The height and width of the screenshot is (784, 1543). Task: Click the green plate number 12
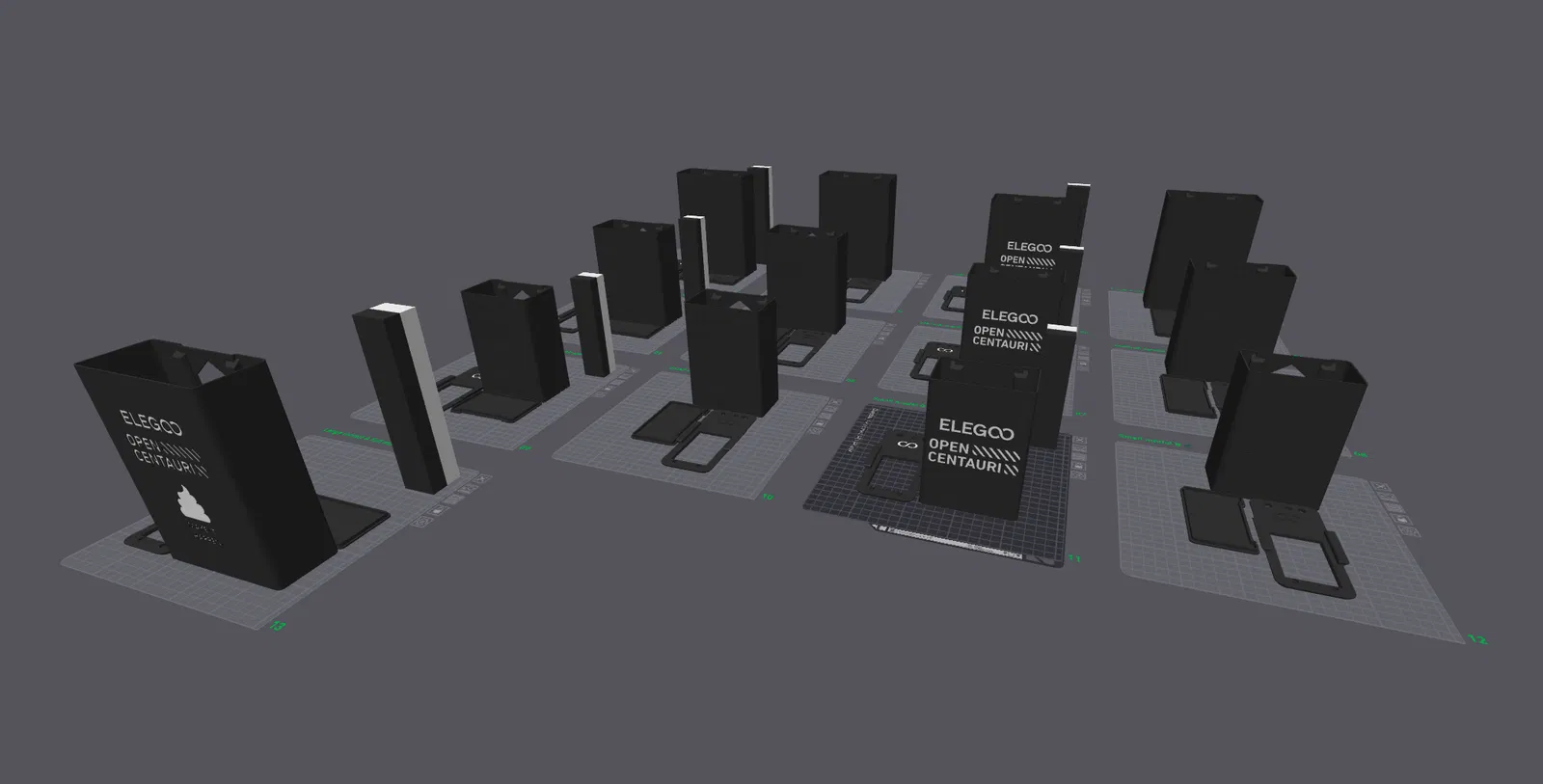pos(1476,638)
